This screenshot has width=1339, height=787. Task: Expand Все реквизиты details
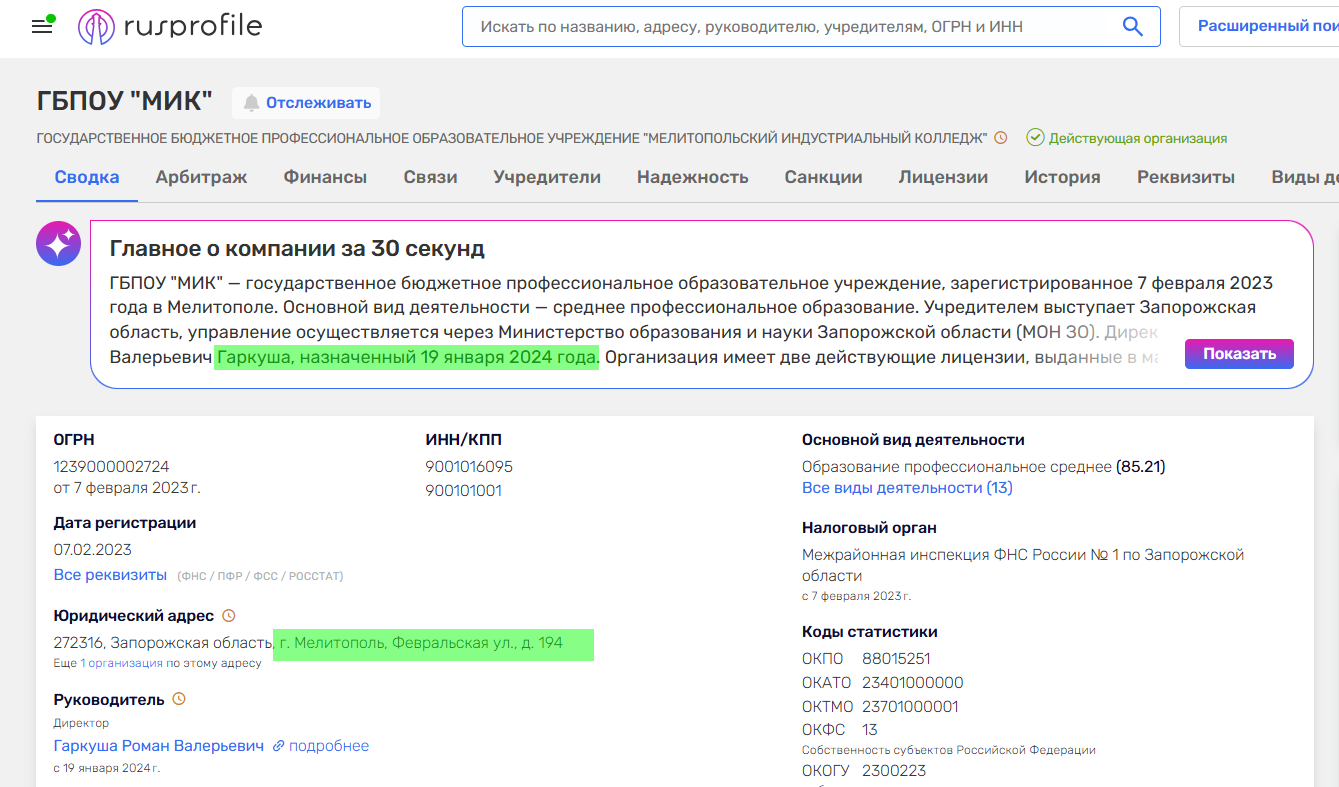tap(110, 575)
